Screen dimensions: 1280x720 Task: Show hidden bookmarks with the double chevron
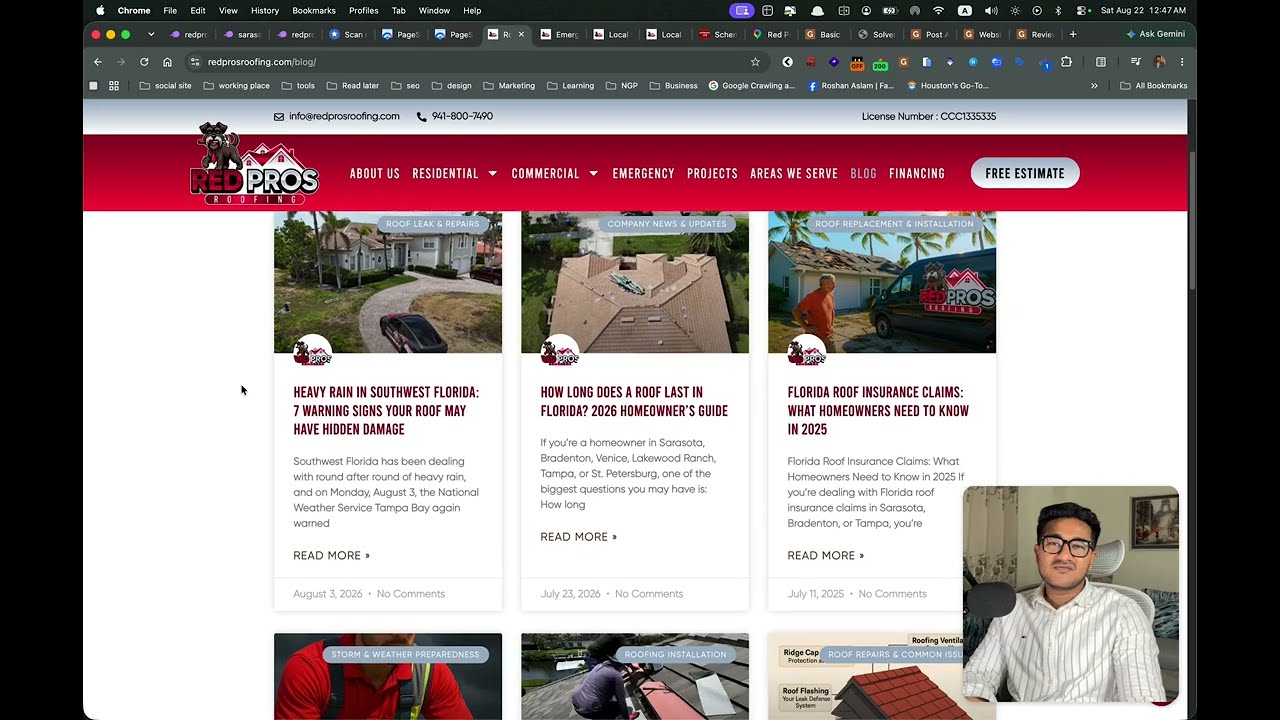point(1094,86)
